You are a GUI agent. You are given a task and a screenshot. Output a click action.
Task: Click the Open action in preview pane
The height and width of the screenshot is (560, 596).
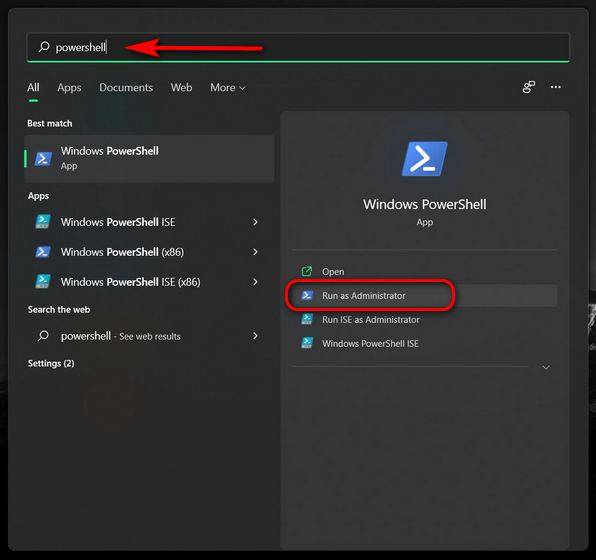[x=425, y=271]
